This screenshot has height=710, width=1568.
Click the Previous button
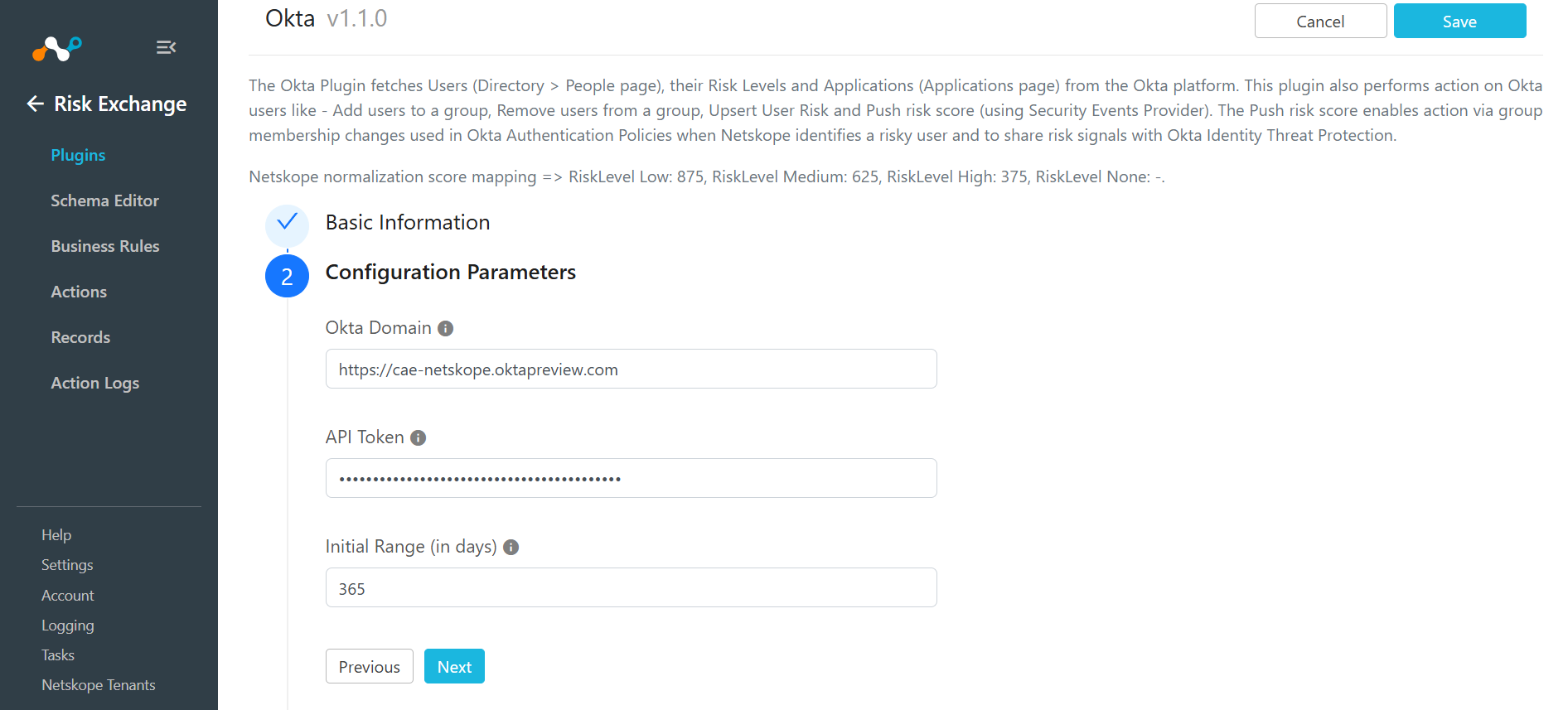point(370,666)
